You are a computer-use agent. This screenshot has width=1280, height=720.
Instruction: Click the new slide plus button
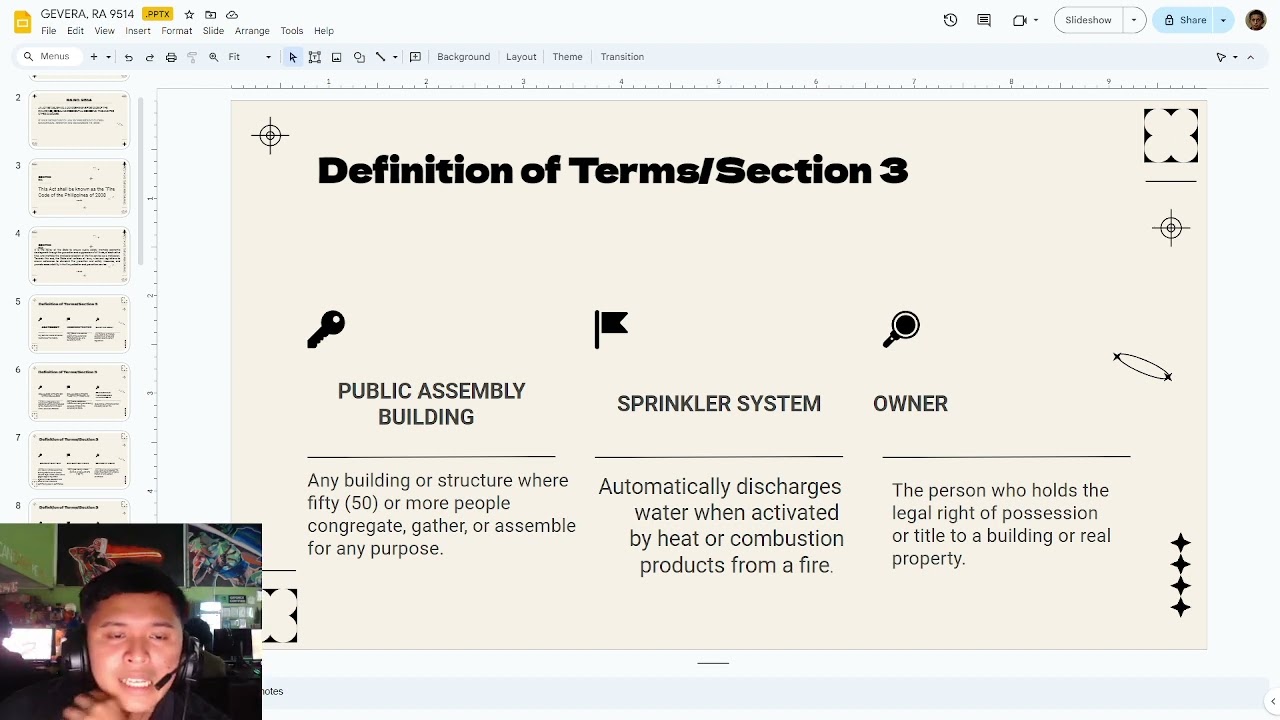94,57
